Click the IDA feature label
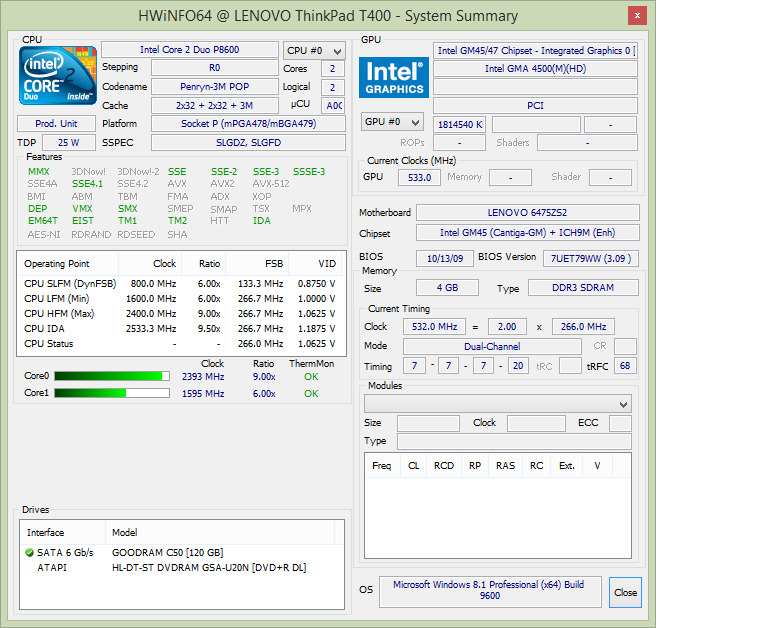This screenshot has width=768, height=628. [262, 221]
